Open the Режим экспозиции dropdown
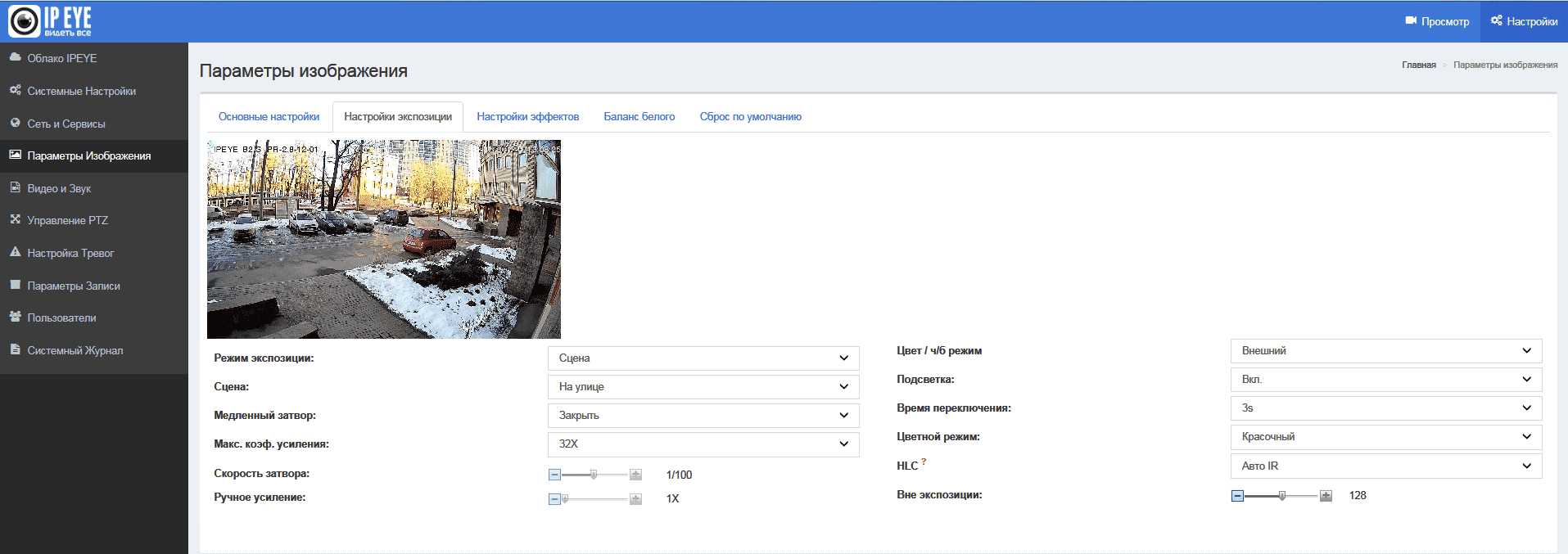The height and width of the screenshot is (554, 1568). (703, 358)
